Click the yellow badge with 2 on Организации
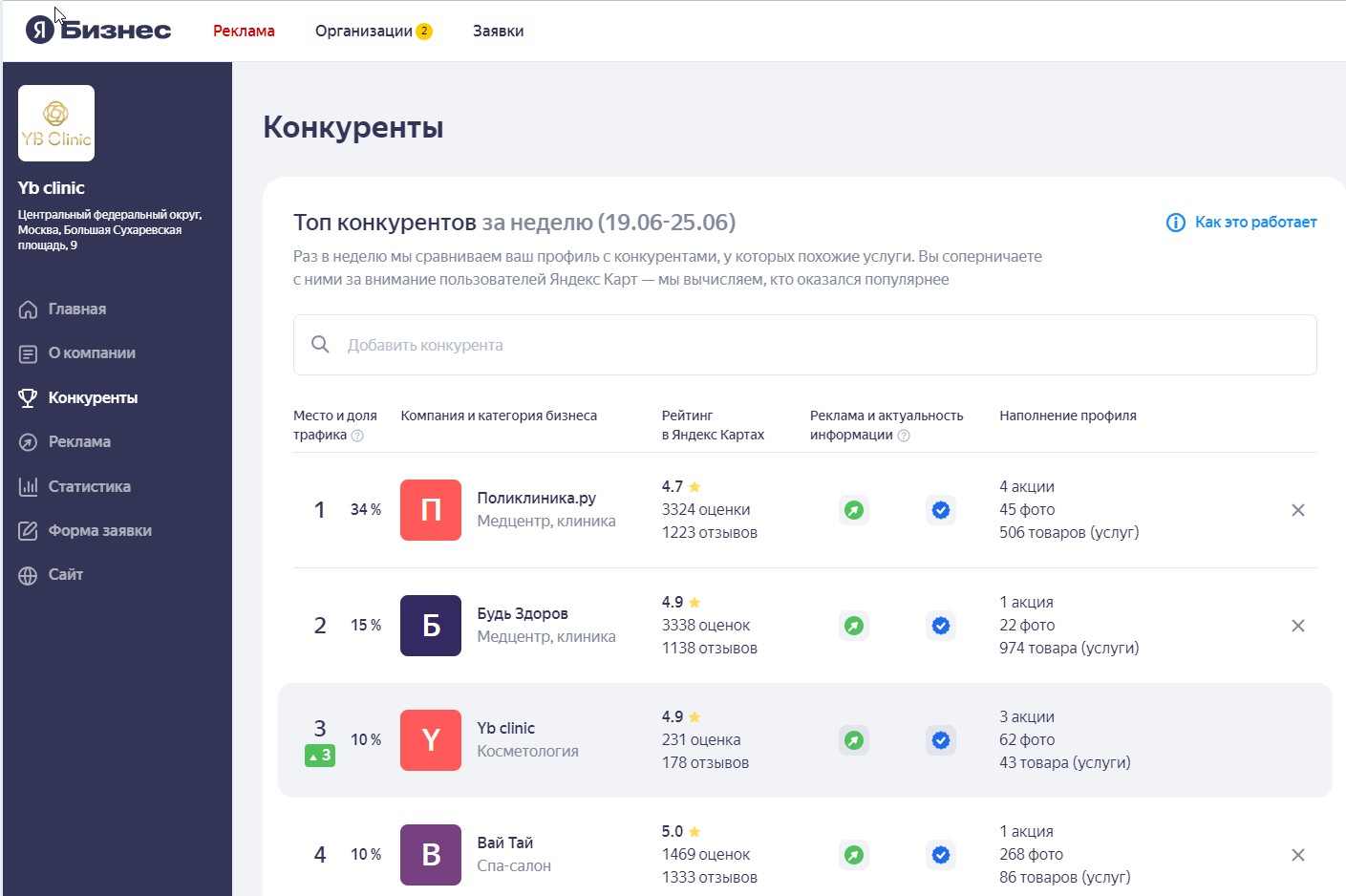This screenshot has height=896, width=1346. pyautogui.click(x=424, y=31)
